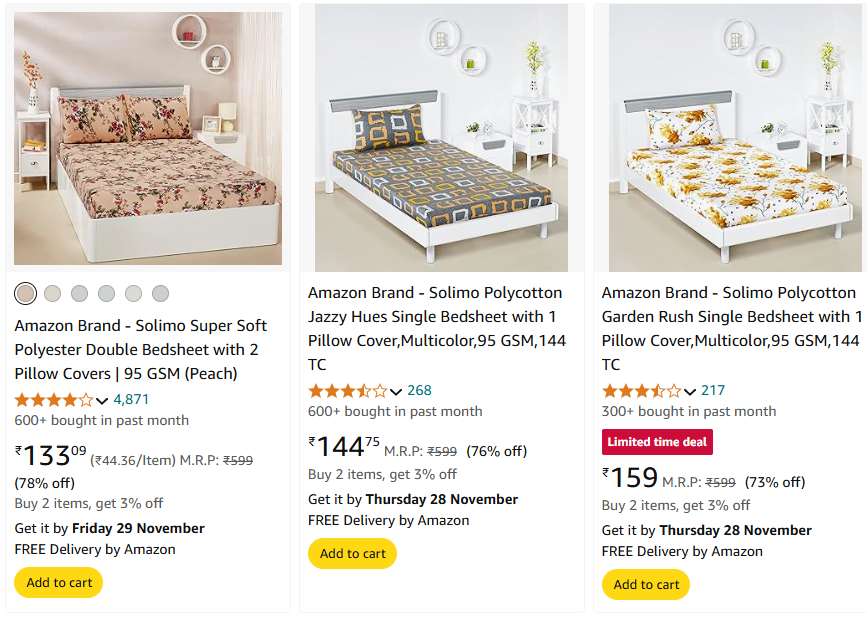Screen dimensions: 867x618
Task: Add Garden Rush bedsheet to cart
Action: (646, 584)
